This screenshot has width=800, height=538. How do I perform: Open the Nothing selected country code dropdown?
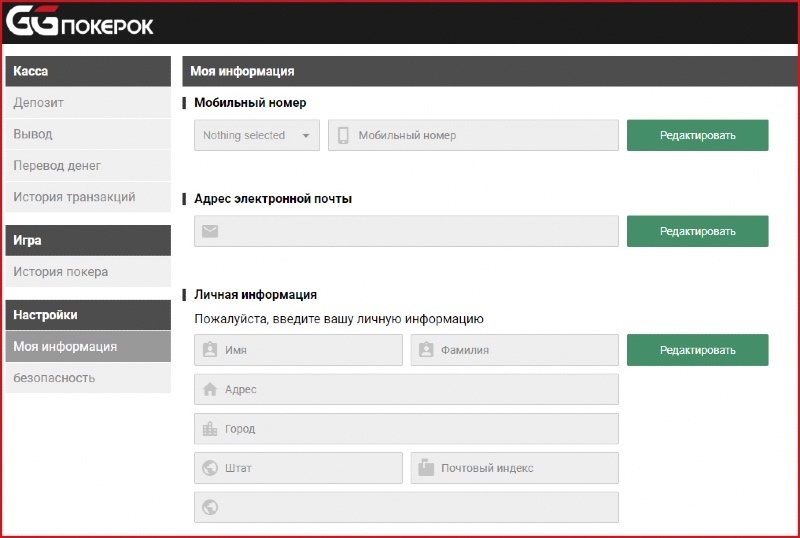pos(257,135)
